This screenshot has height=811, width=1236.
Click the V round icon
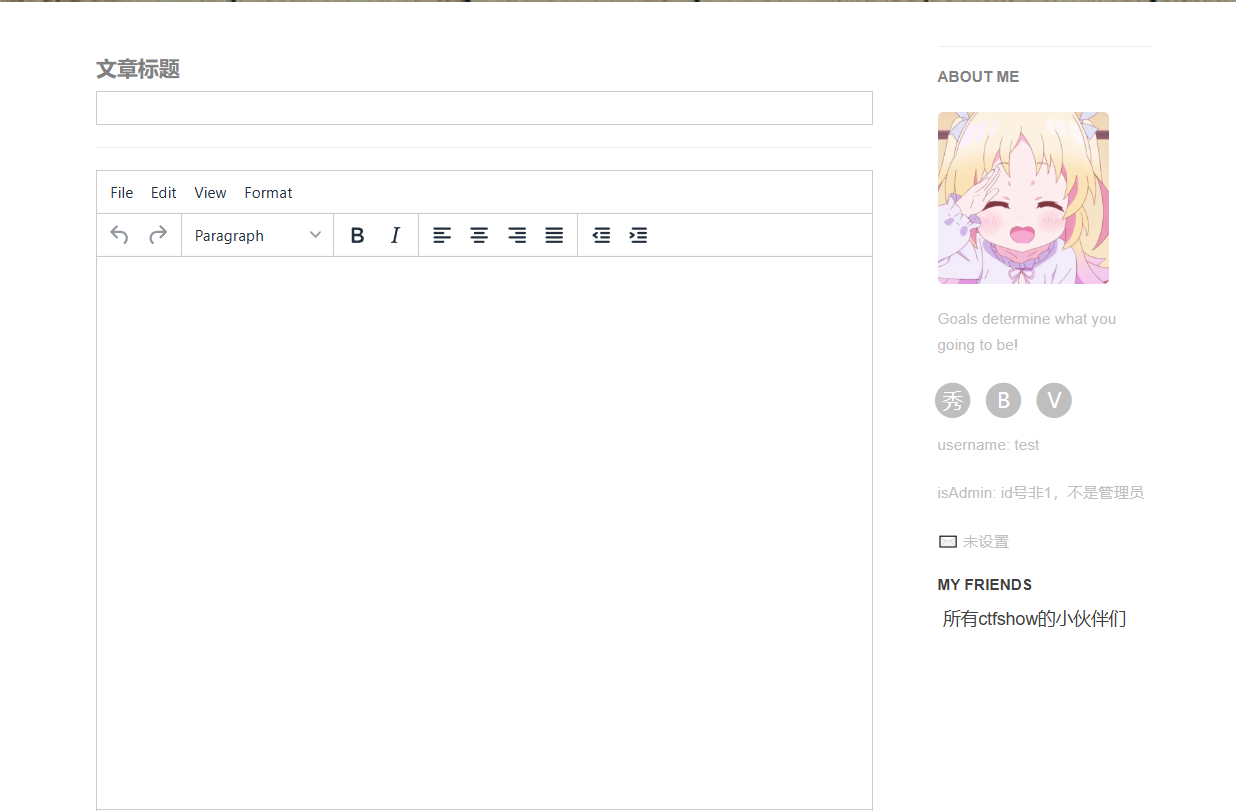coord(1054,401)
